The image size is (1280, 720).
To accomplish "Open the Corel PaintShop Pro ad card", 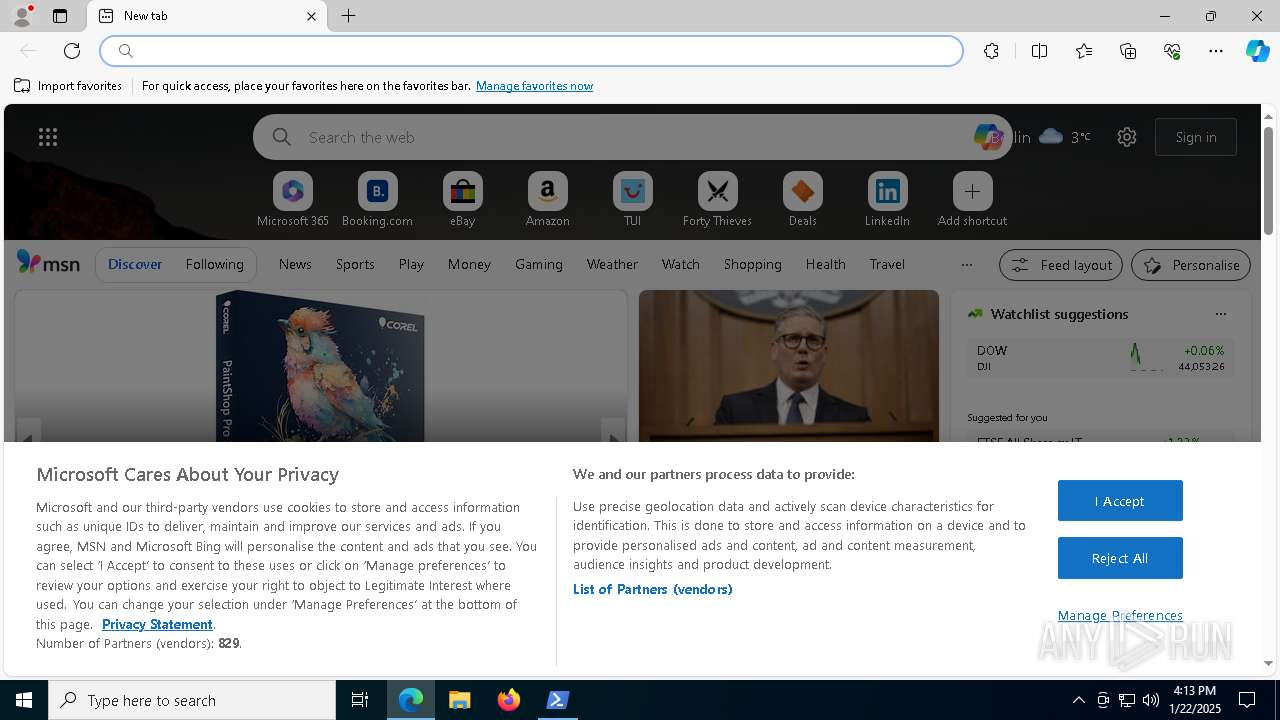I will [x=320, y=366].
